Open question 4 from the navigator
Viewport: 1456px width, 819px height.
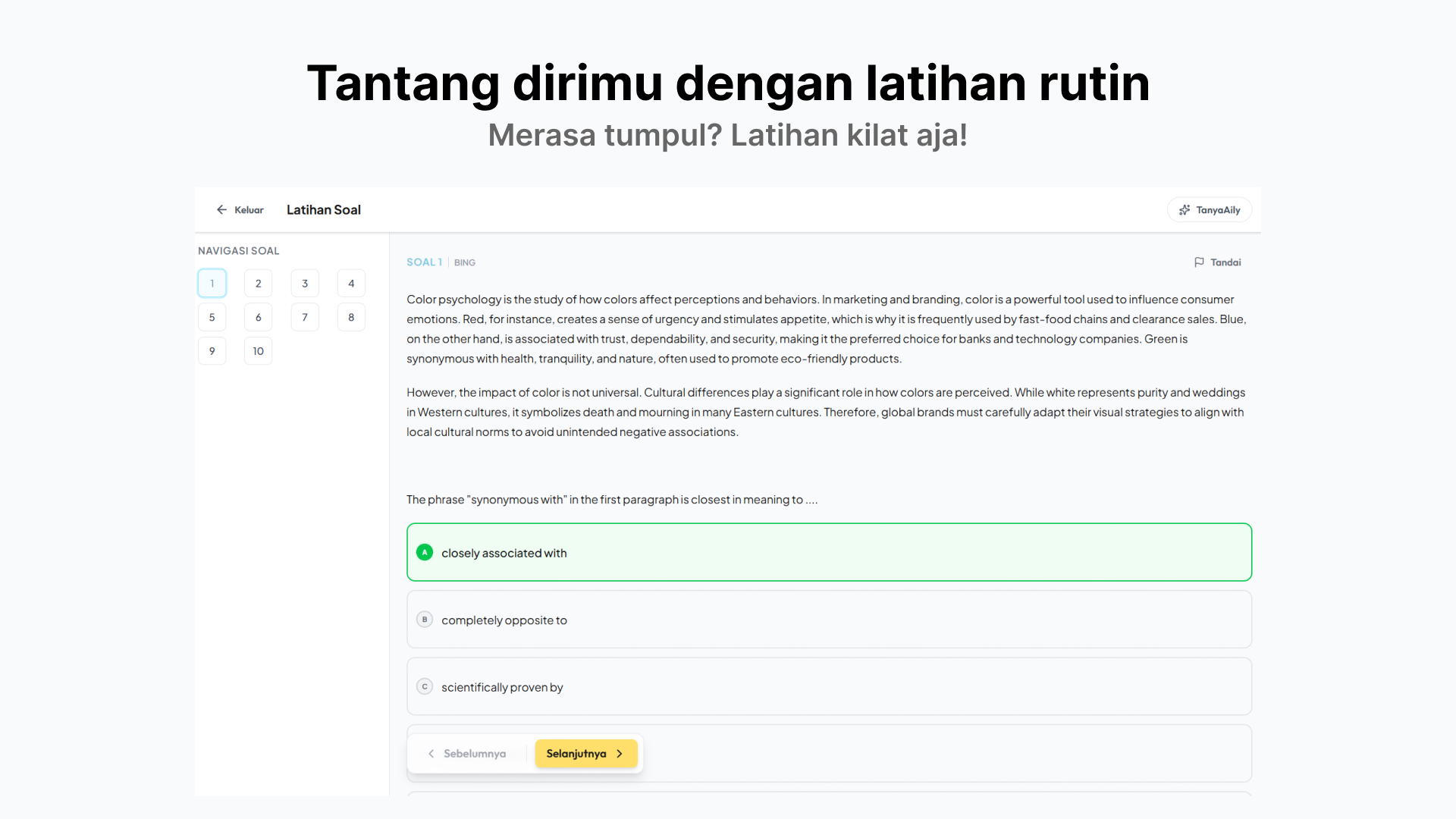351,284
